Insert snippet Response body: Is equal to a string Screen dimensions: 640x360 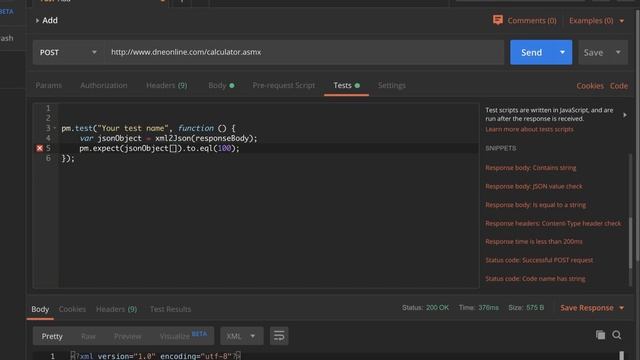(x=536, y=204)
